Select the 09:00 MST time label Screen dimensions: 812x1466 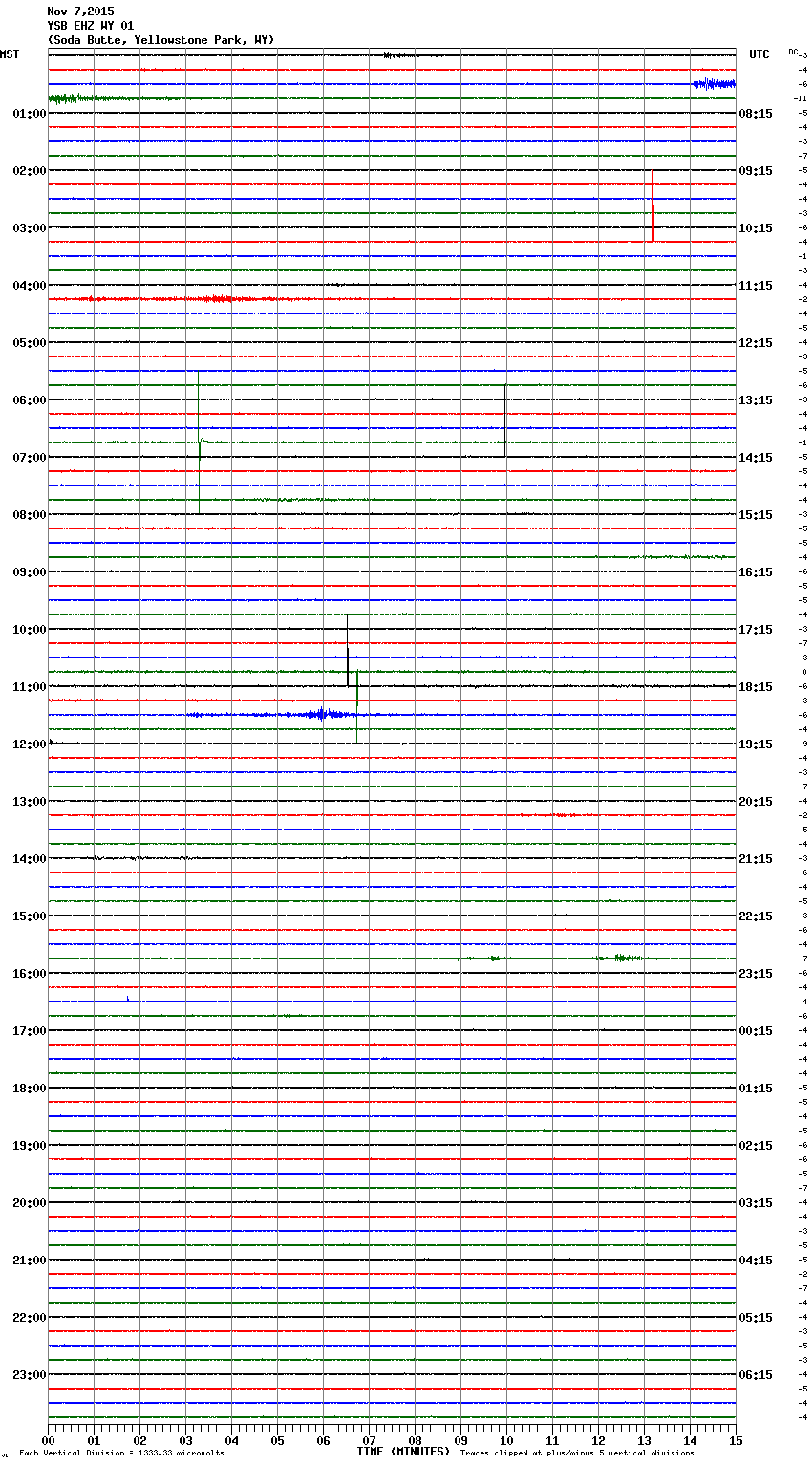[30, 572]
